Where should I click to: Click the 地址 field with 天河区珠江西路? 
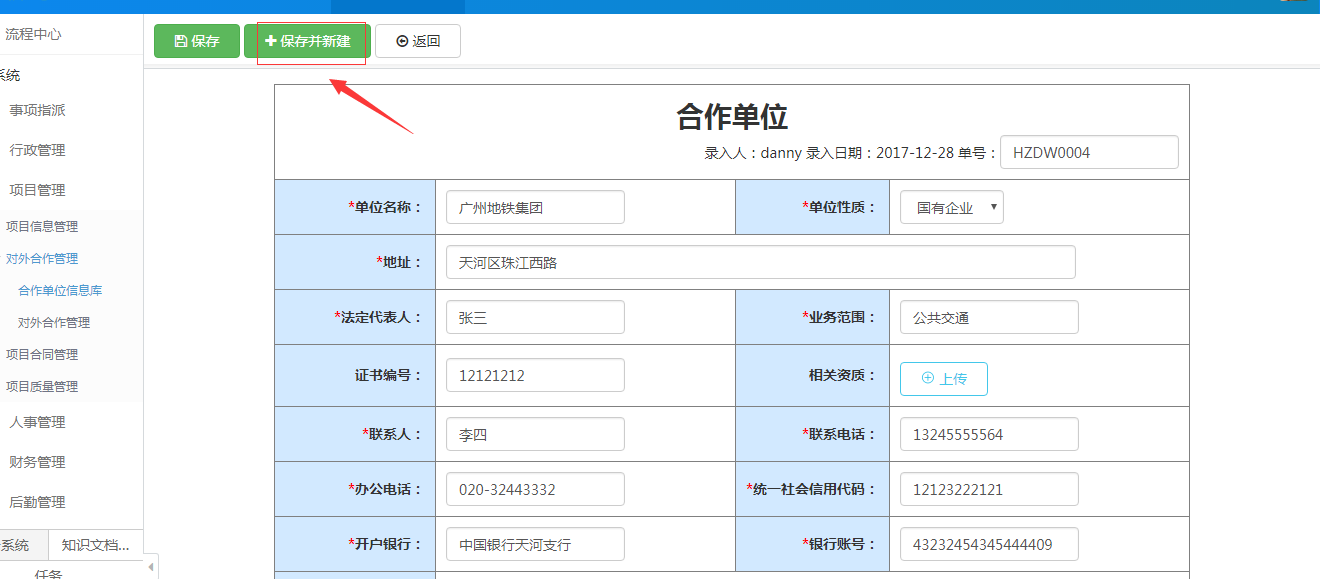pyautogui.click(x=760, y=263)
